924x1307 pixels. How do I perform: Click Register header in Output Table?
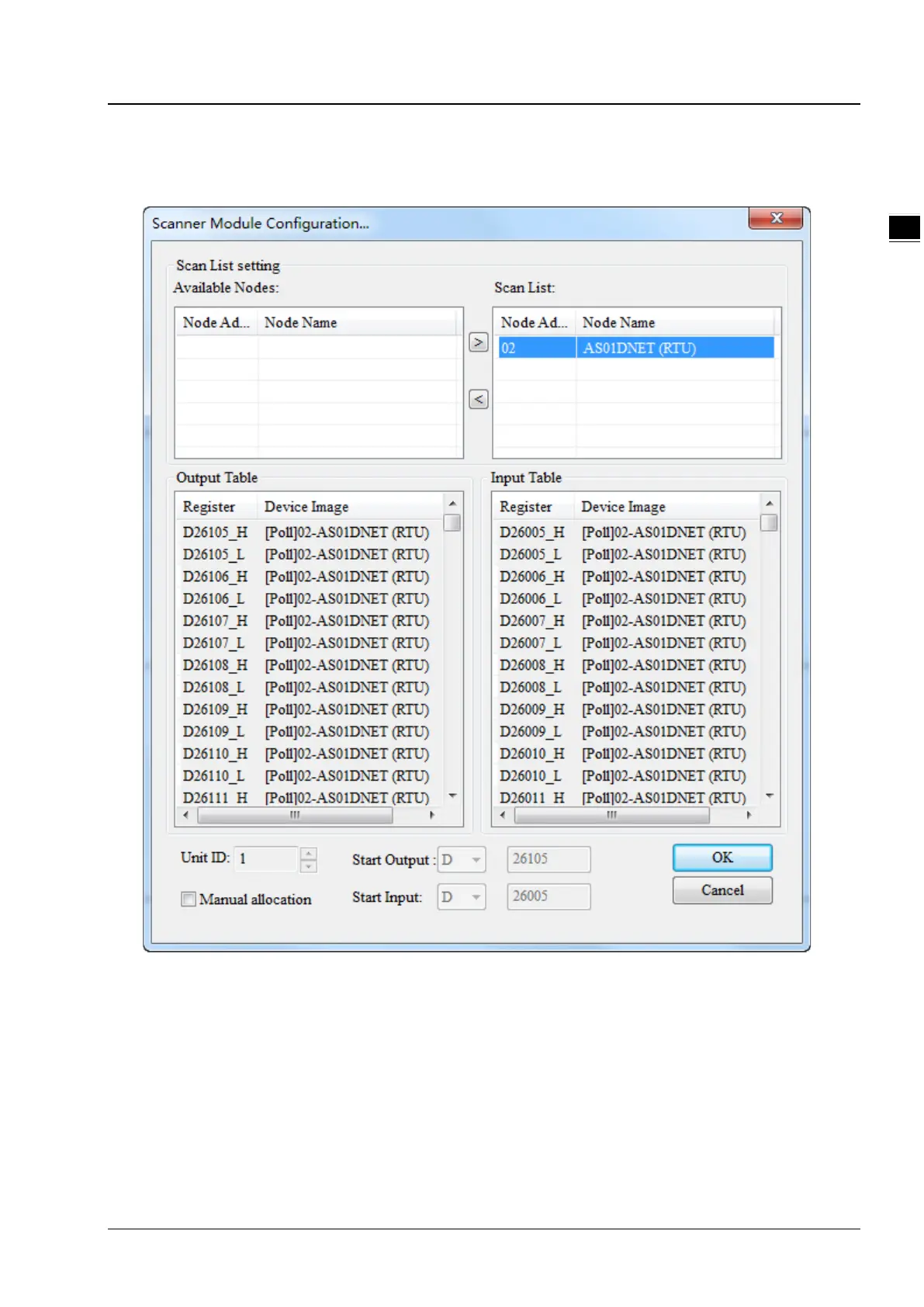[216, 507]
